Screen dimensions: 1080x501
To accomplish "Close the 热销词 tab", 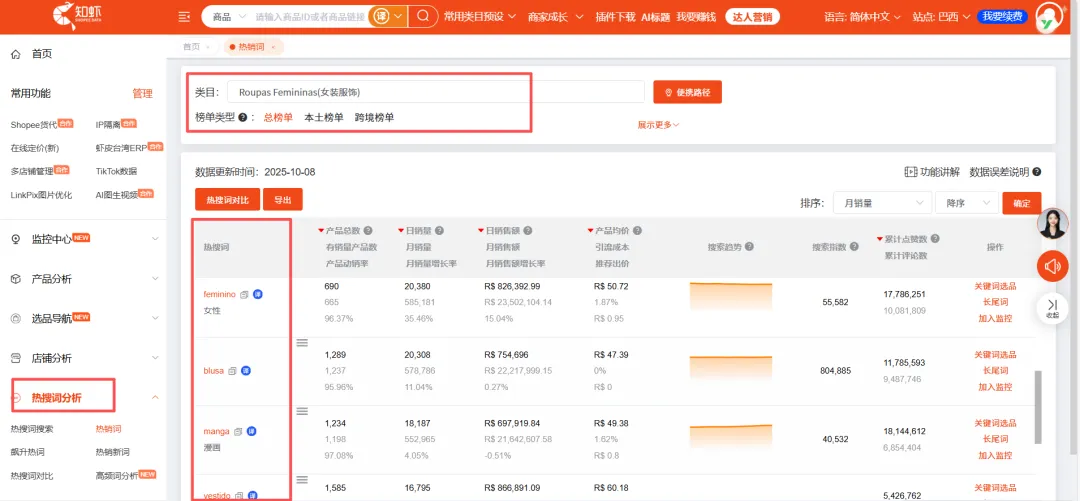I will tap(273, 47).
